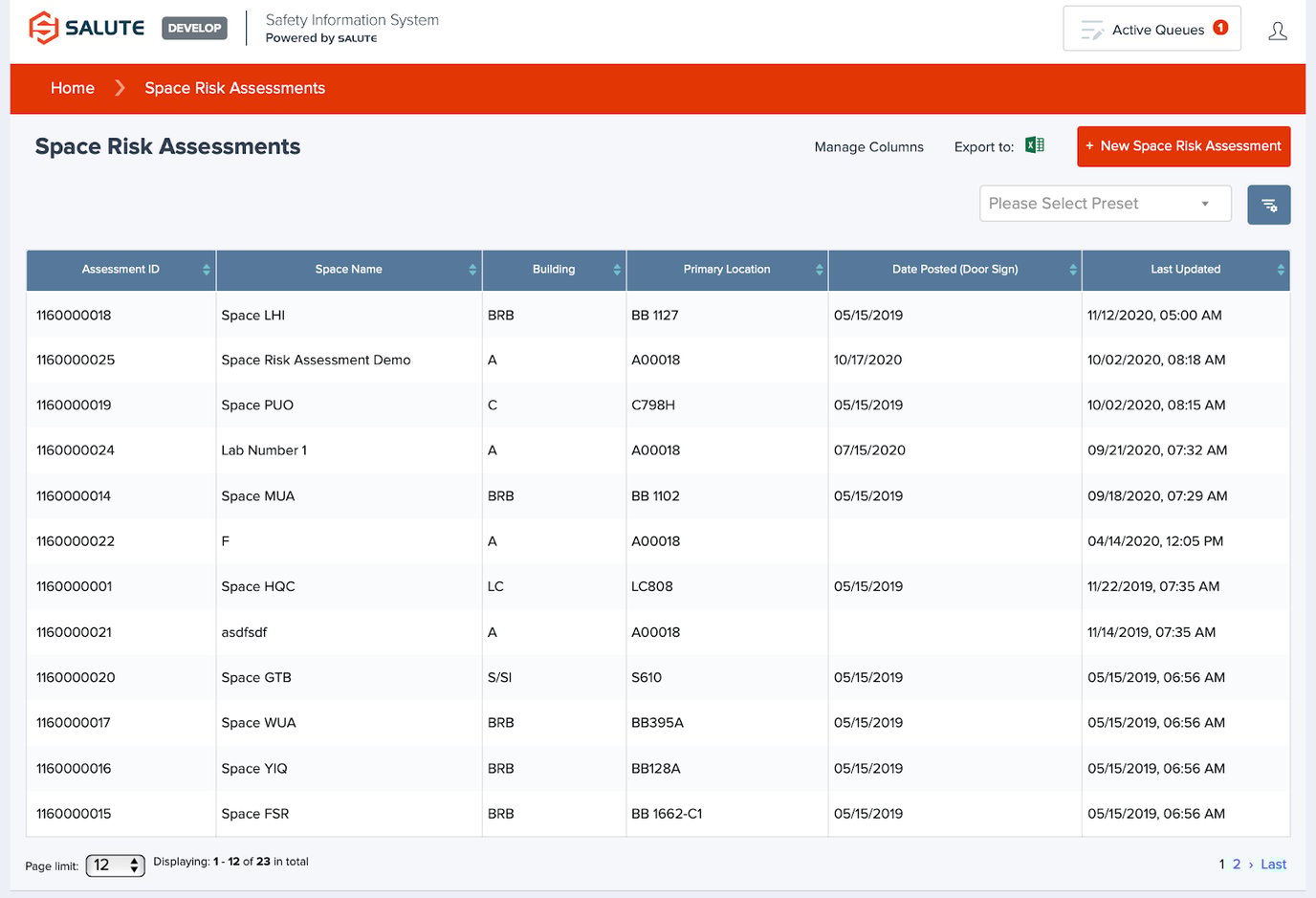Open the Space Risk Assessment Demo row

(316, 361)
